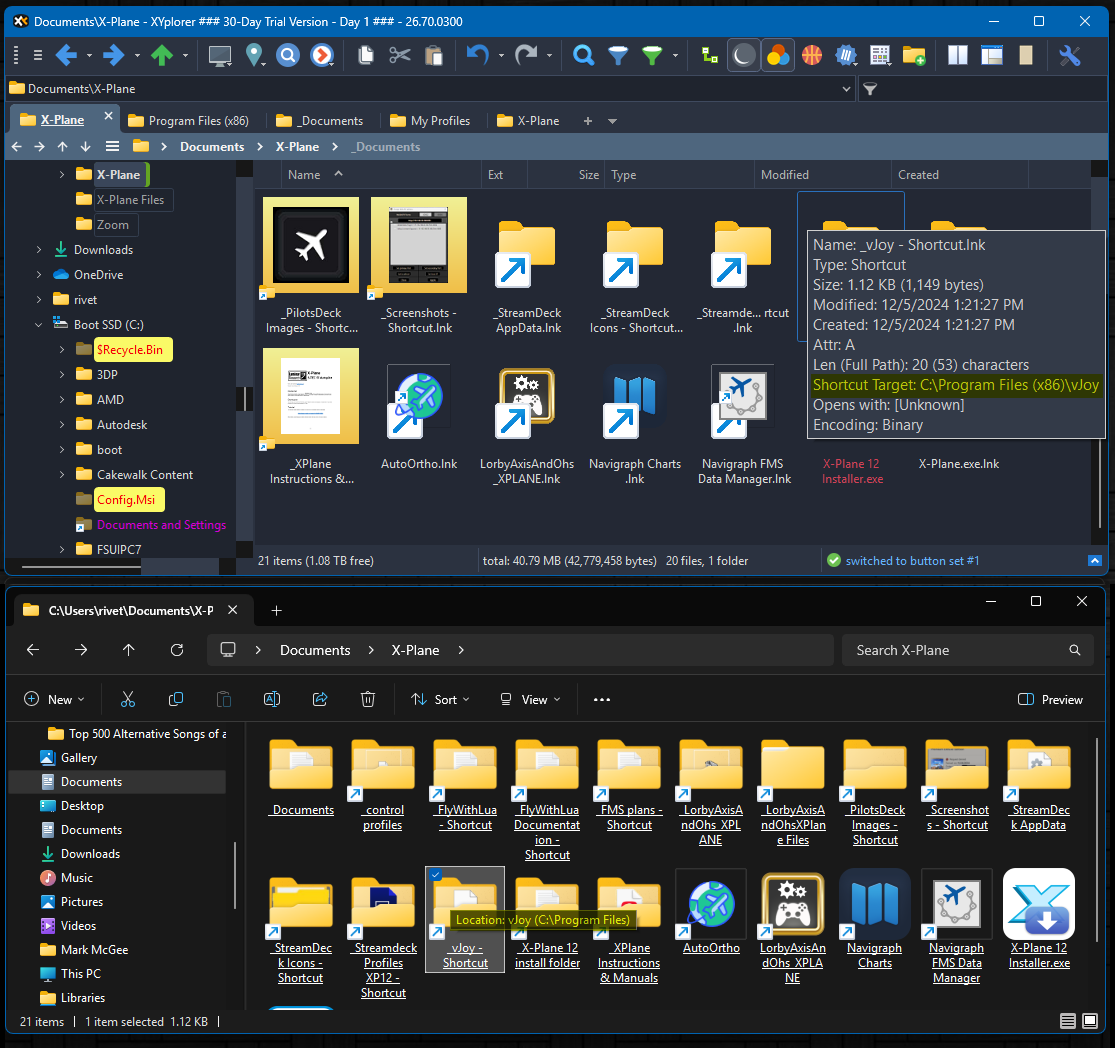Click the scissors Cut icon in XYplorer toolbar
Screen dimensions: 1115x1048
(x=400, y=56)
